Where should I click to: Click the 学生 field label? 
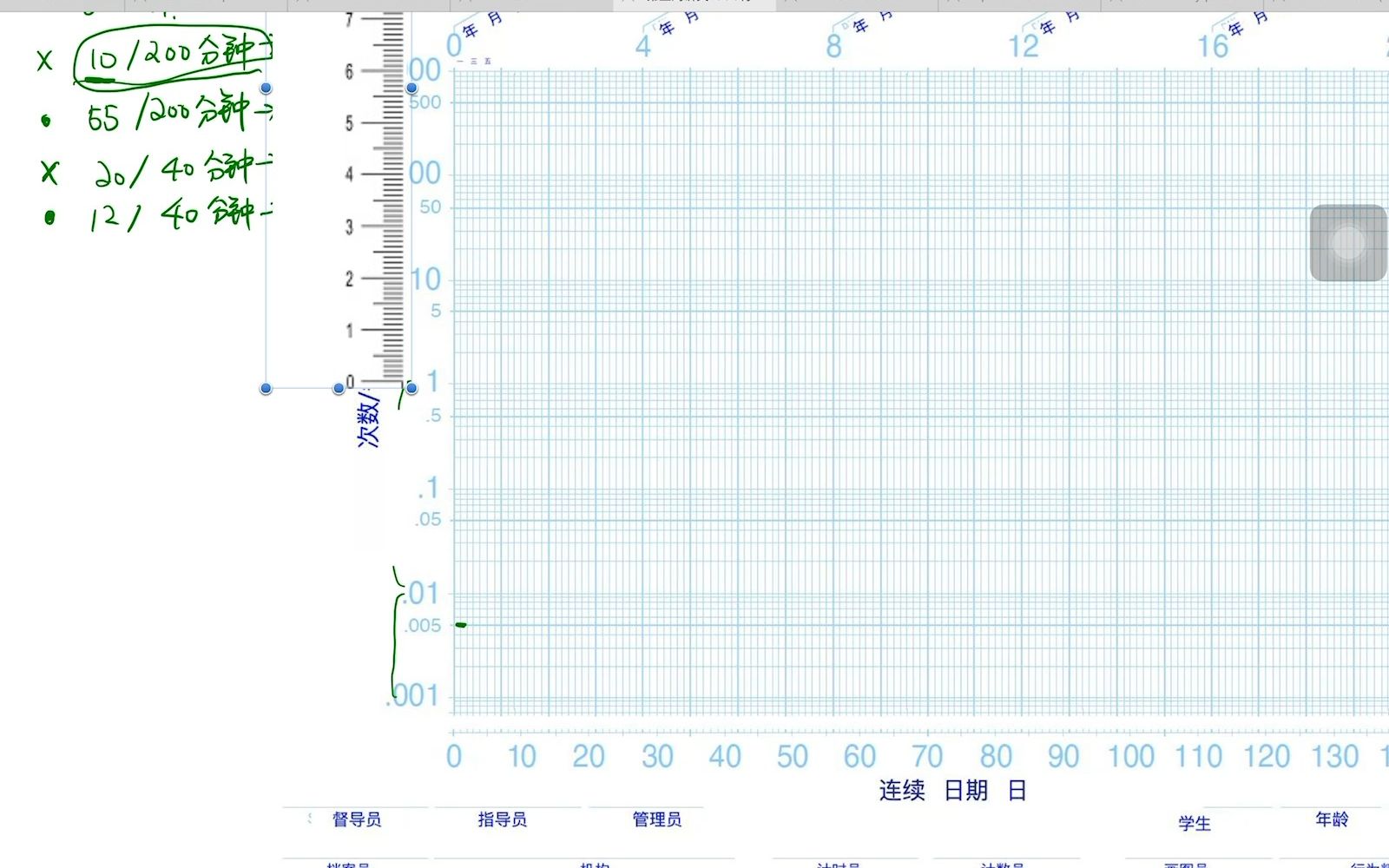click(x=1194, y=823)
